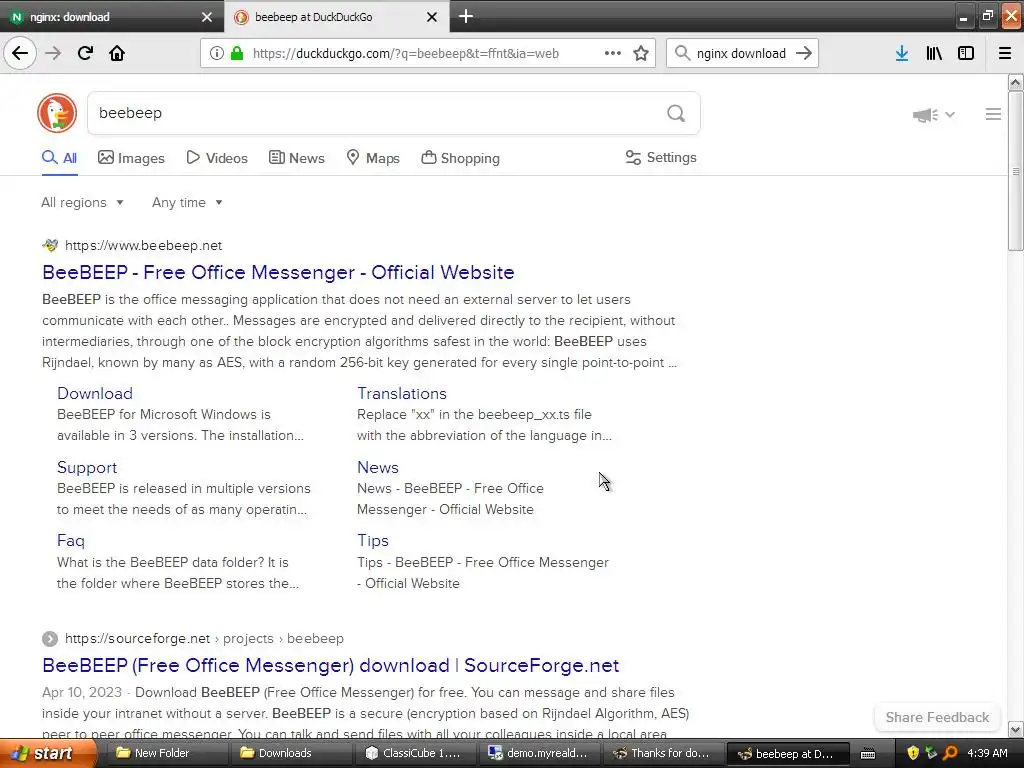Click the scrollbar down arrow
The width and height of the screenshot is (1024, 768).
(x=1015, y=729)
